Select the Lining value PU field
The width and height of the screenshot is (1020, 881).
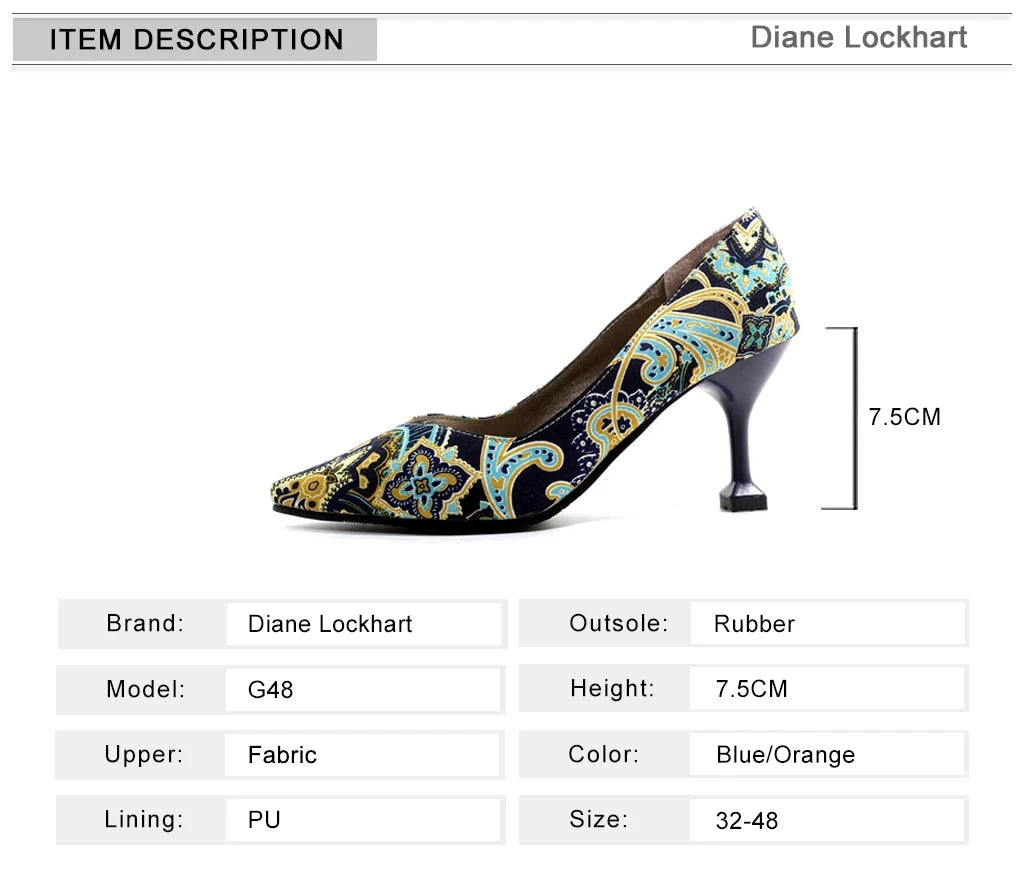(363, 820)
